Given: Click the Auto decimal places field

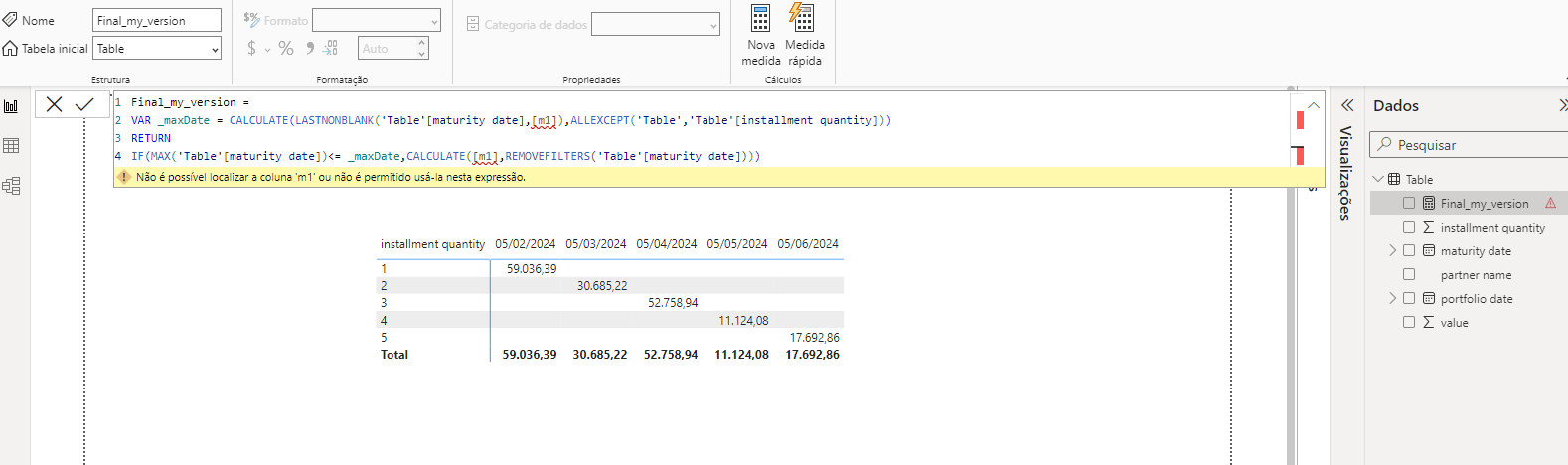Looking at the screenshot, I should coord(392,48).
